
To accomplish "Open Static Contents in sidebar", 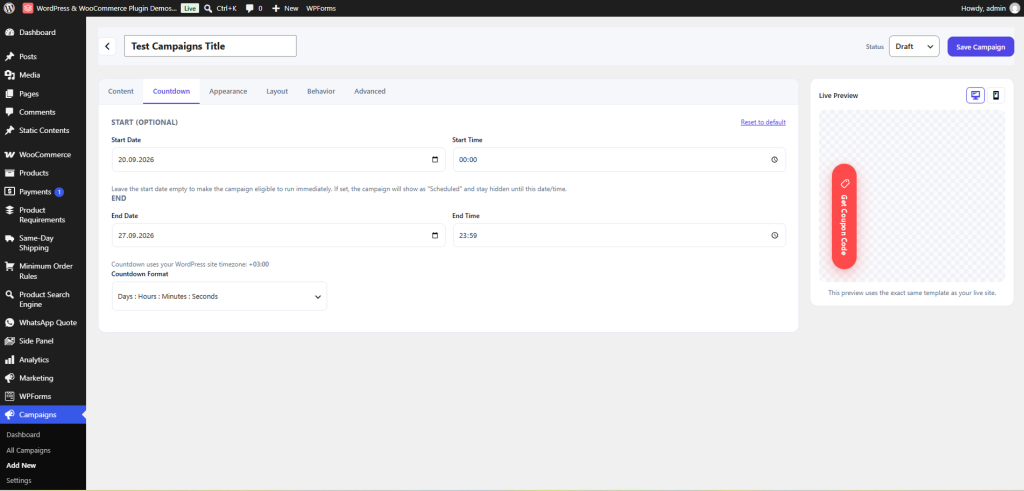I will coord(43,130).
